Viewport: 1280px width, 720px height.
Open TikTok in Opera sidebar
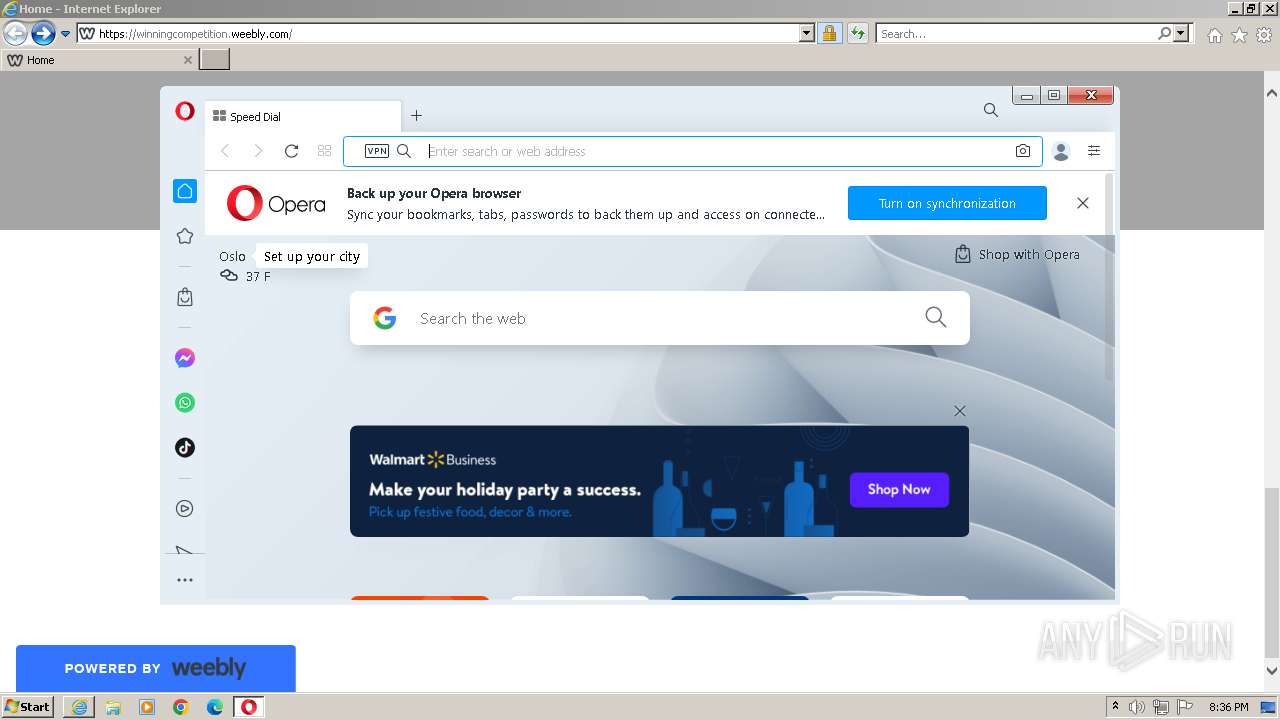(x=185, y=448)
